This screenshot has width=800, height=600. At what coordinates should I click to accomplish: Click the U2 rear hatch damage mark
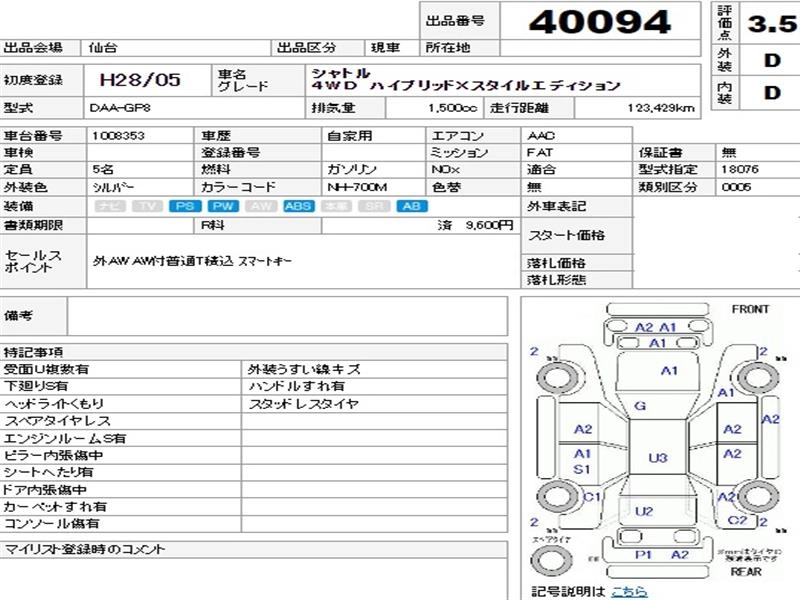[644, 512]
